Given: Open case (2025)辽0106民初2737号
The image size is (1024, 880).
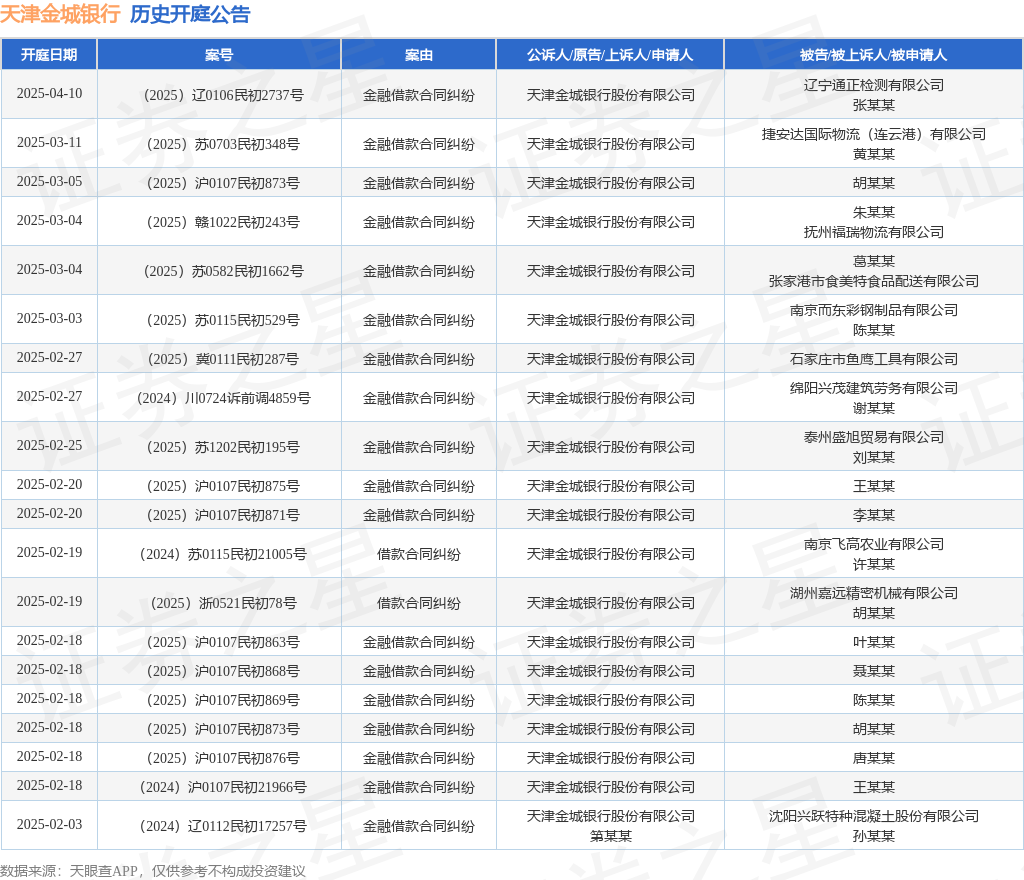Looking at the screenshot, I should tap(219, 95).
